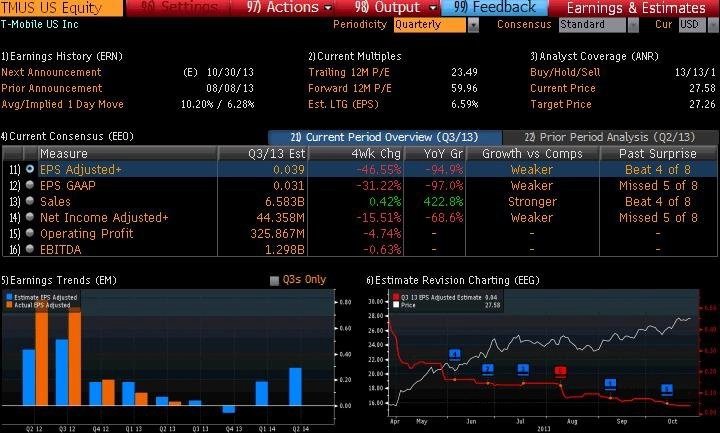Open the Consensus Standard dropdown
Screen dimensions: 720x433
592,25
